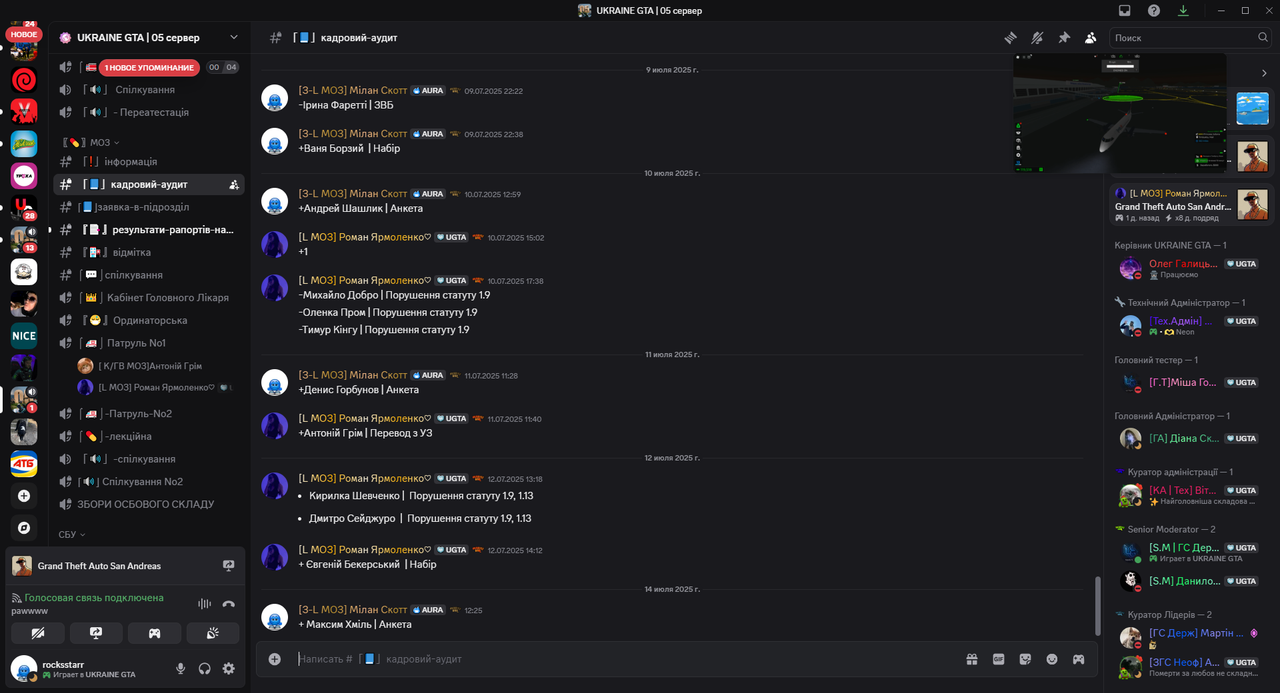Join the Переатестація voice channel

150,112
